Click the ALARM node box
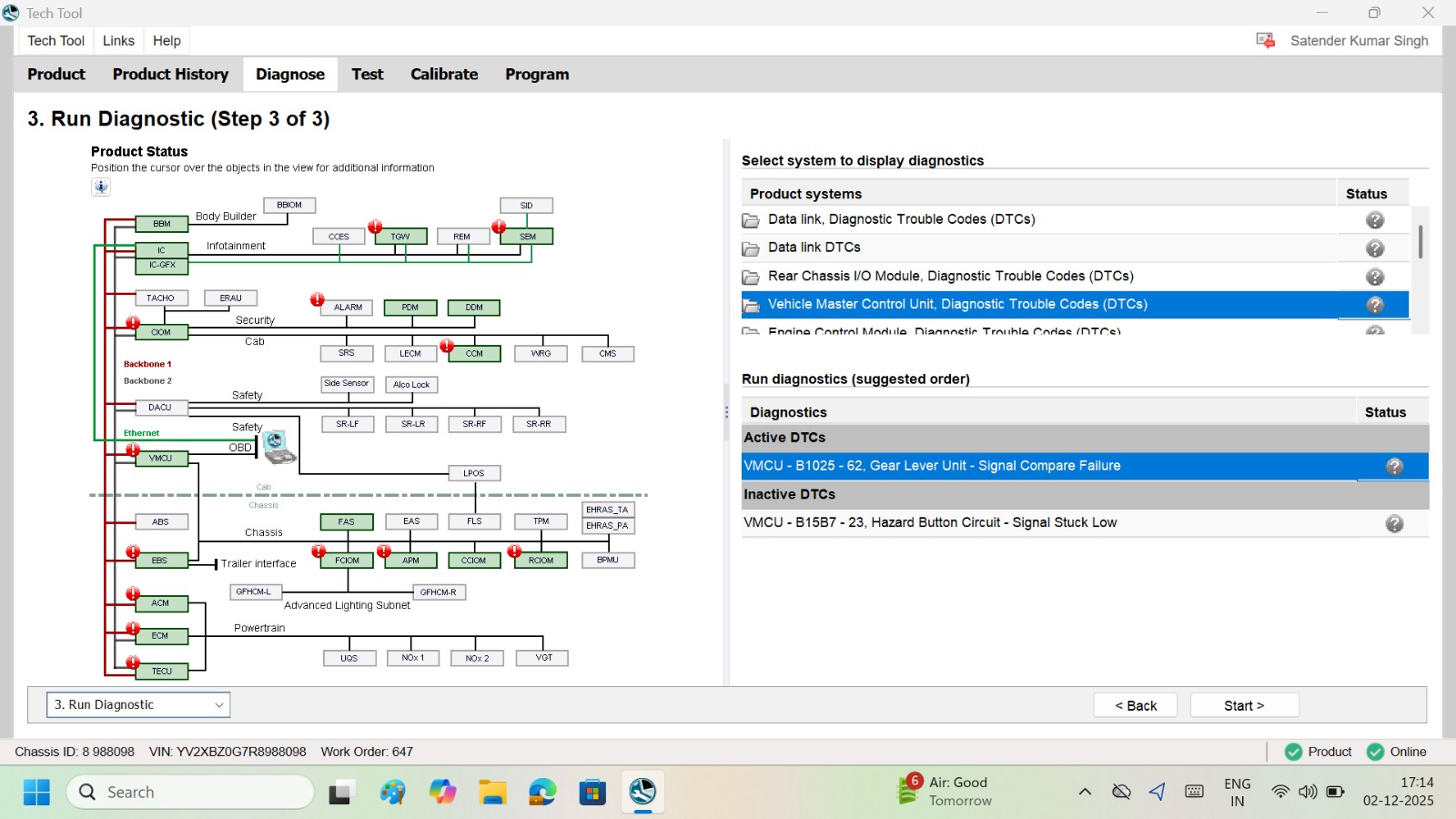Screen dimensions: 1456x819 [348, 308]
